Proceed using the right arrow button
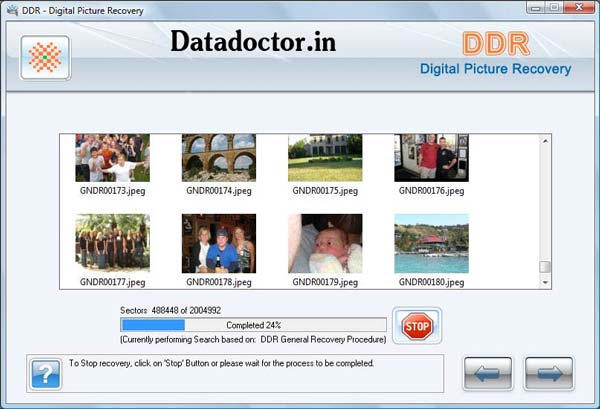 click(549, 373)
